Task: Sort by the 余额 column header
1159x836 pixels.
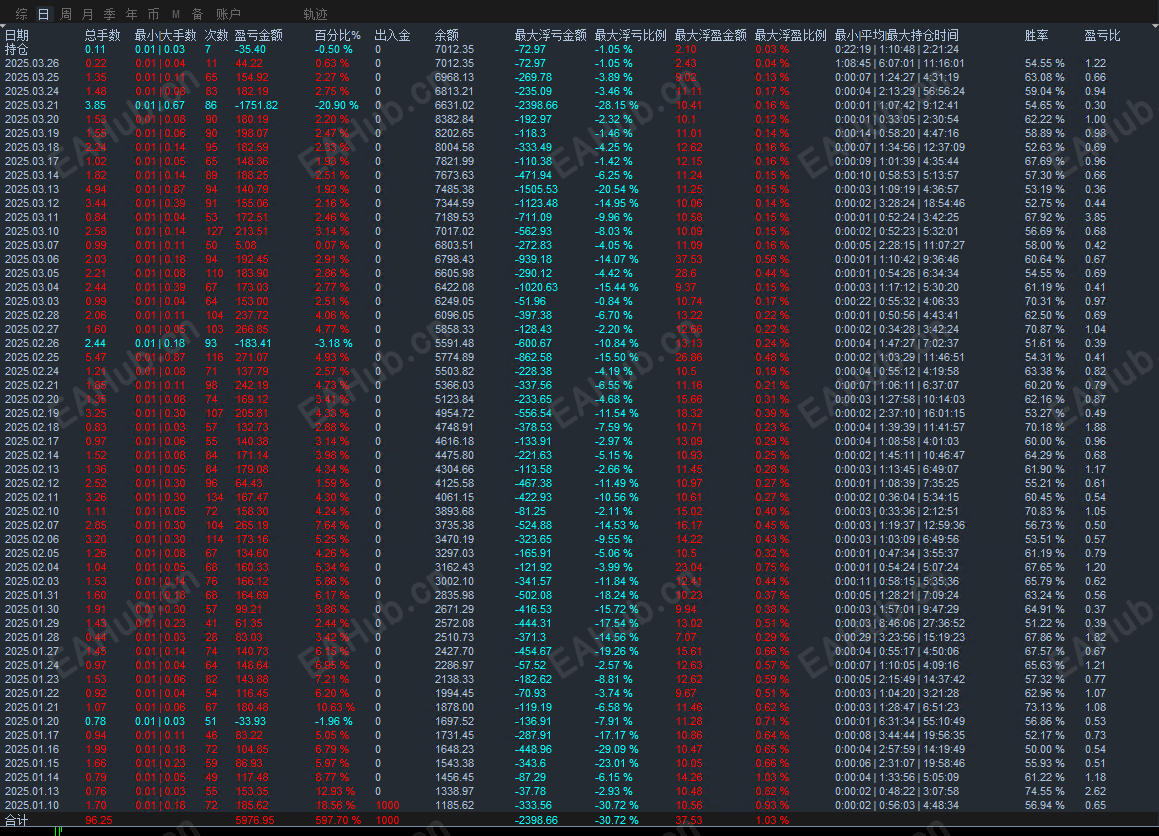Action: [x=446, y=35]
